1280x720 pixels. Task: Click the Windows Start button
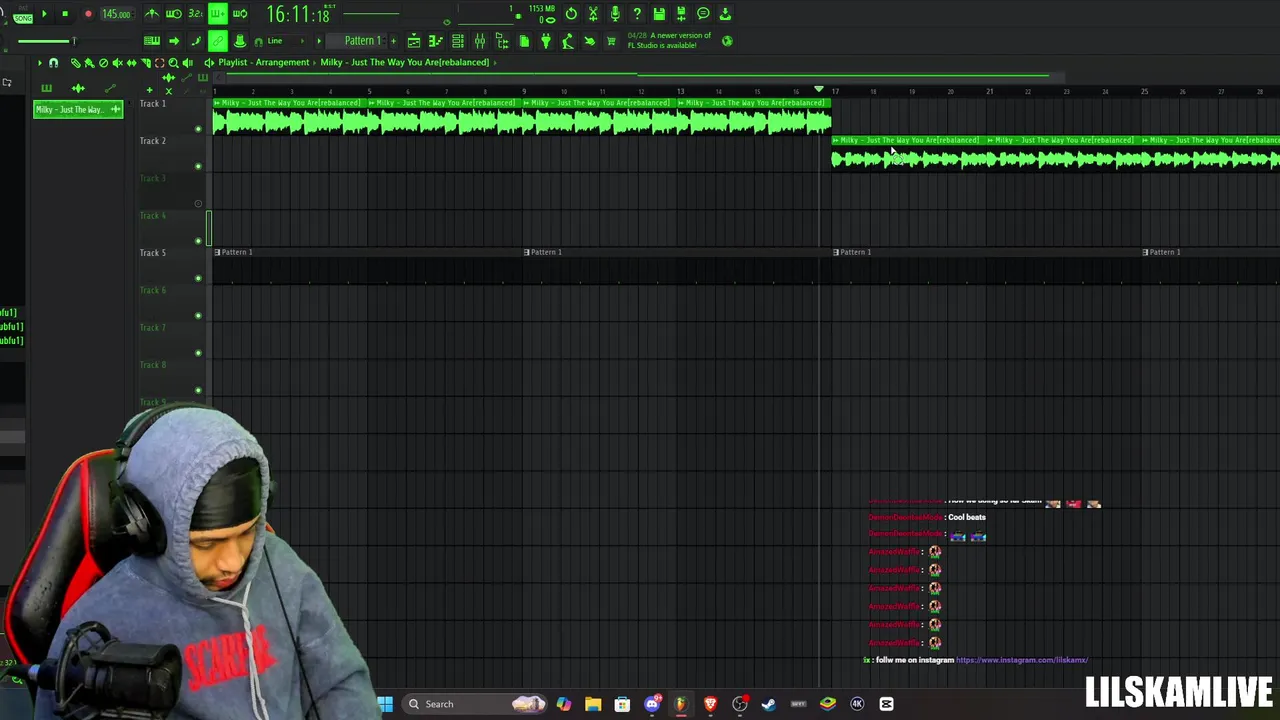[x=385, y=704]
